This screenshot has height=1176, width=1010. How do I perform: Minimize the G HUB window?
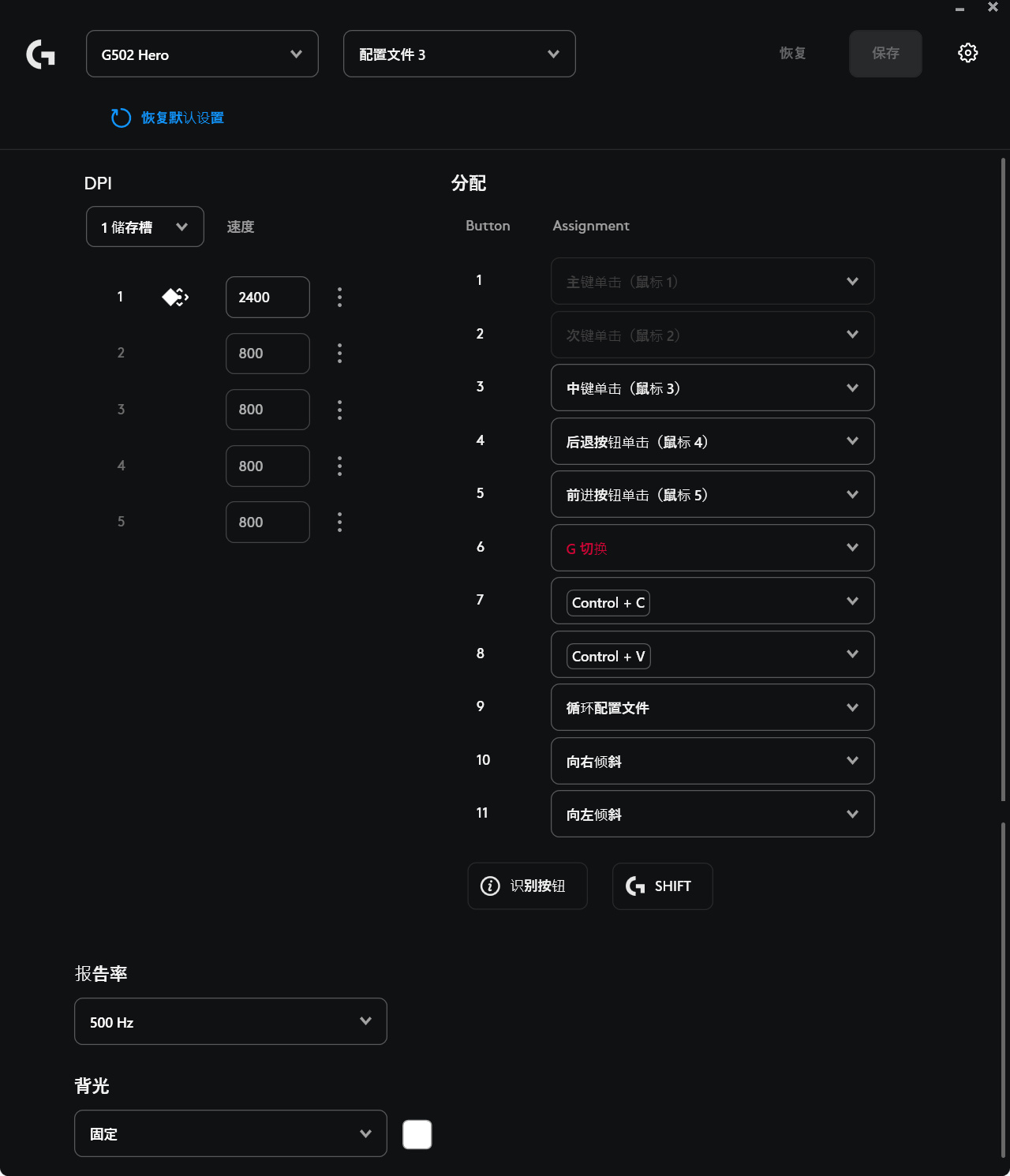(959, 9)
